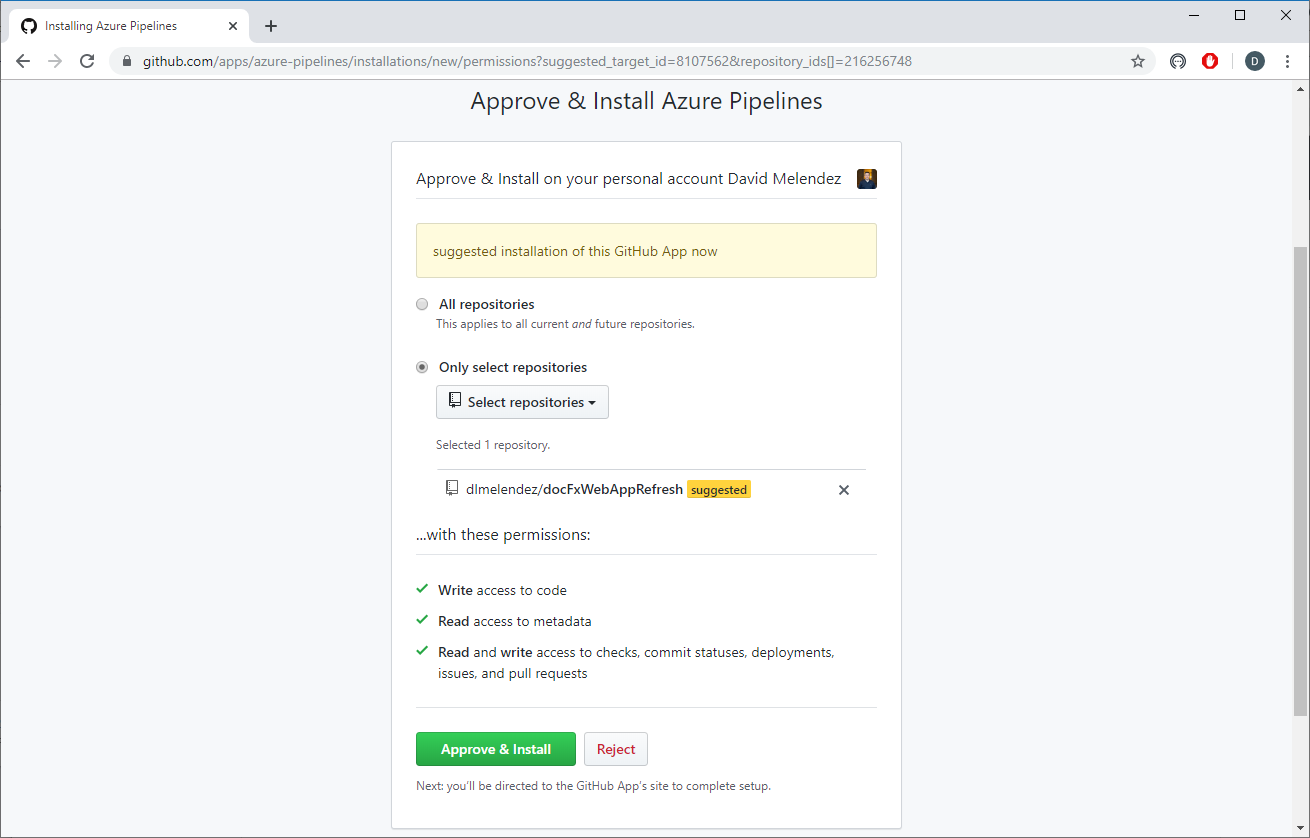Image resolution: width=1310 pixels, height=838 pixels.
Task: Bookmark this page with the star icon
Action: [x=1137, y=61]
